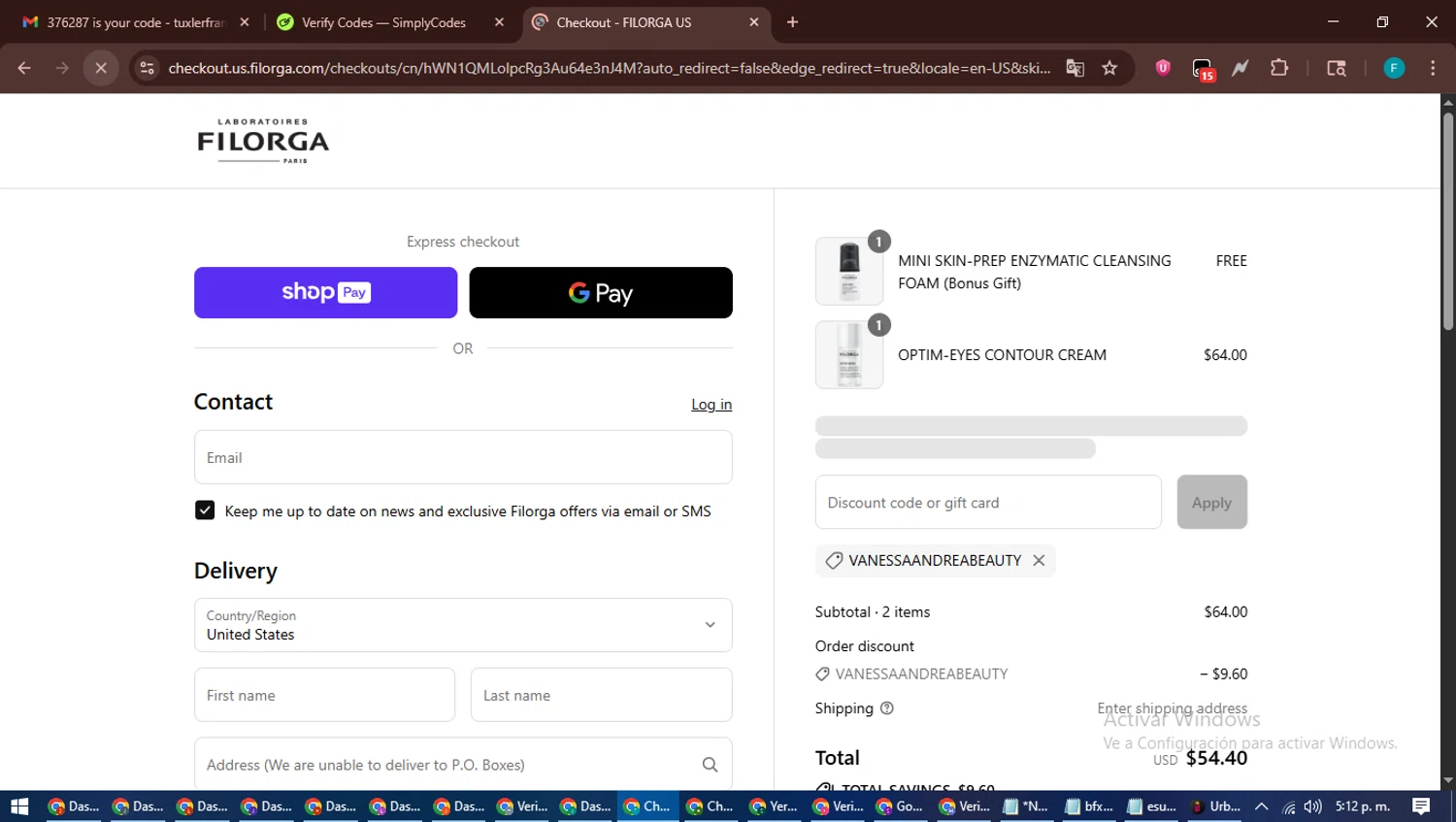Viewport: 1456px width, 822px height.
Task: Open the Windows Start menu
Action: 19,806
